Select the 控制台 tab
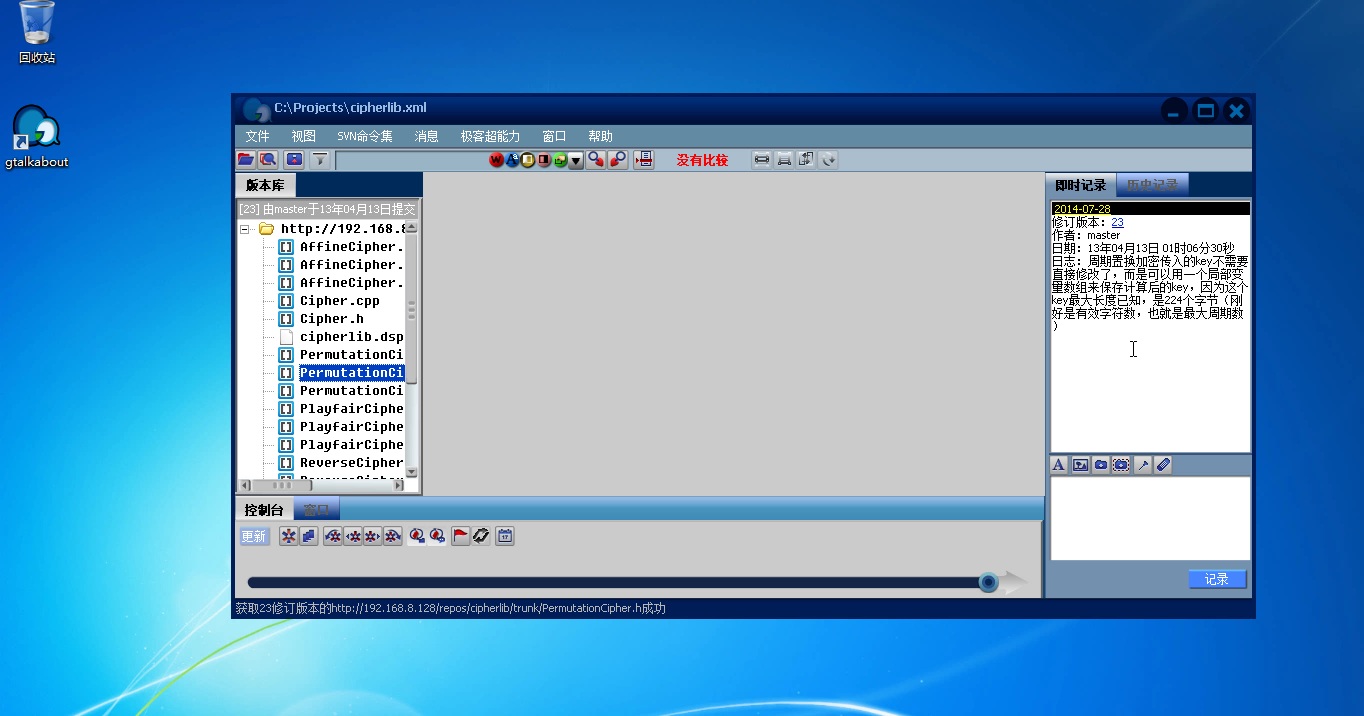1364x716 pixels. tap(264, 510)
